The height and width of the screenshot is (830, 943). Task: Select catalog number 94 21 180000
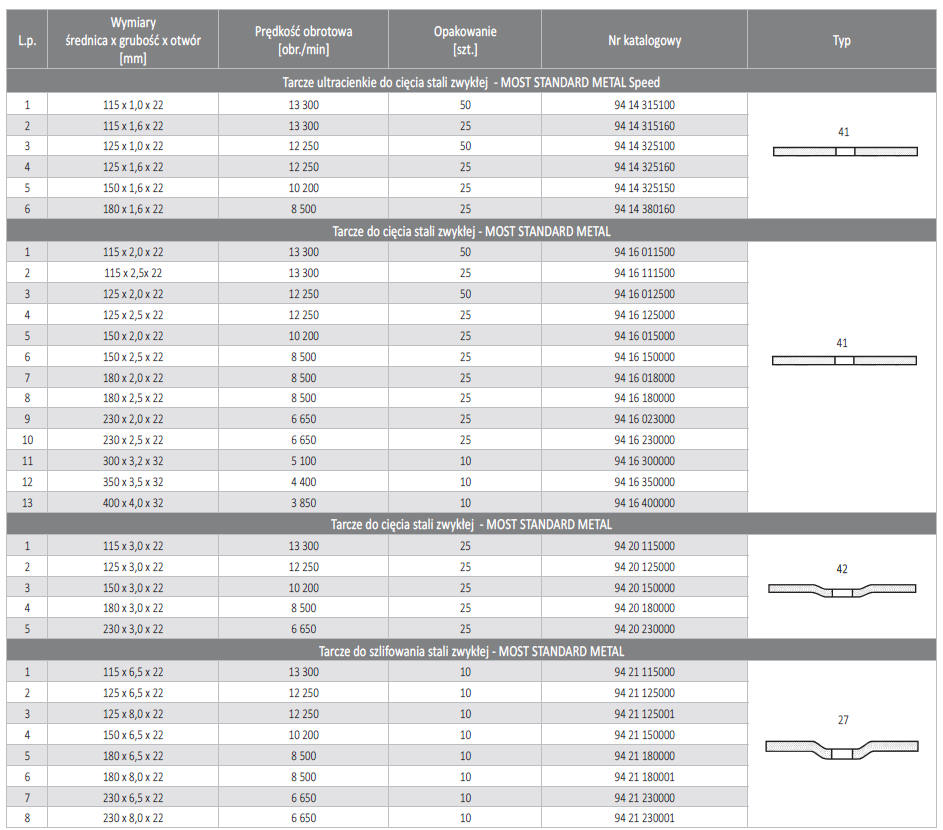[644, 755]
